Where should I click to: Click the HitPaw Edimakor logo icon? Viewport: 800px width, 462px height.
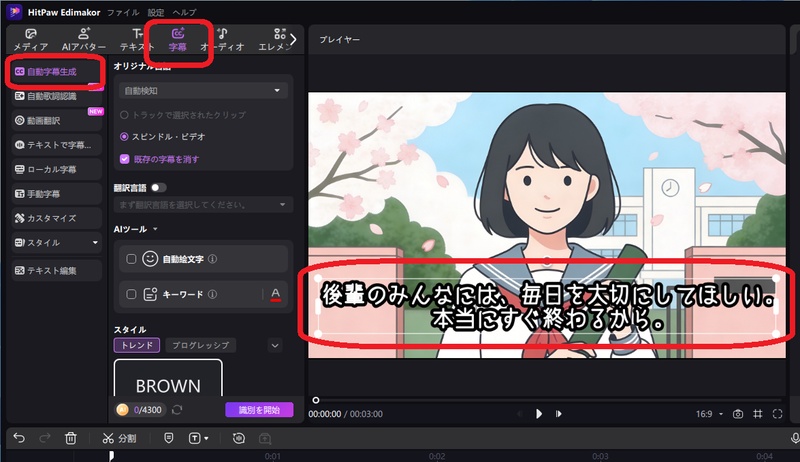14,12
